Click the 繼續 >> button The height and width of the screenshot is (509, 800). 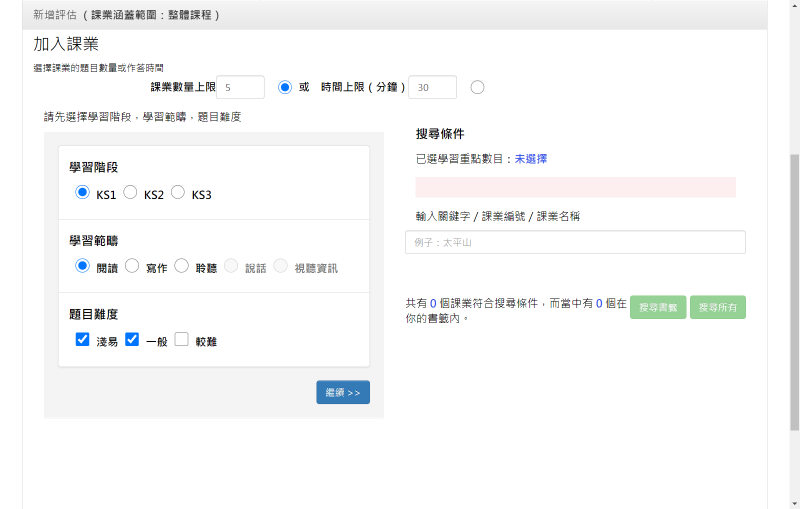click(x=342, y=392)
